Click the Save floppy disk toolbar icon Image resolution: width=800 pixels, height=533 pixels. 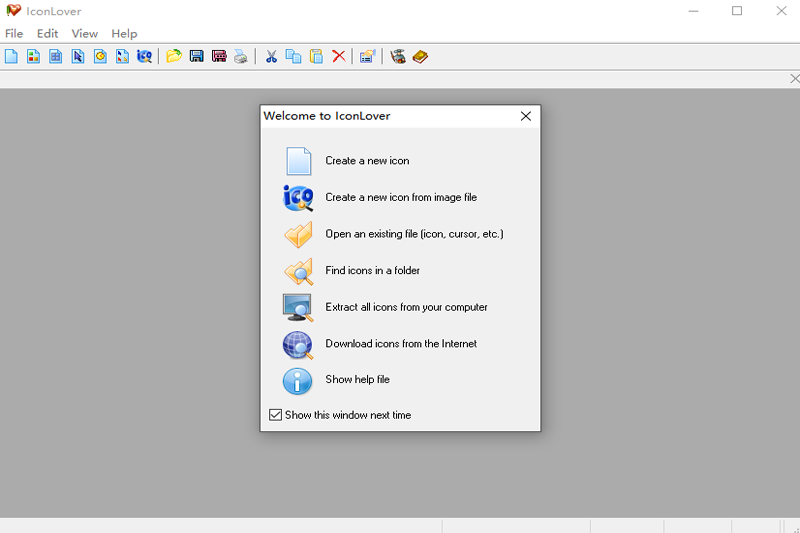coord(196,57)
